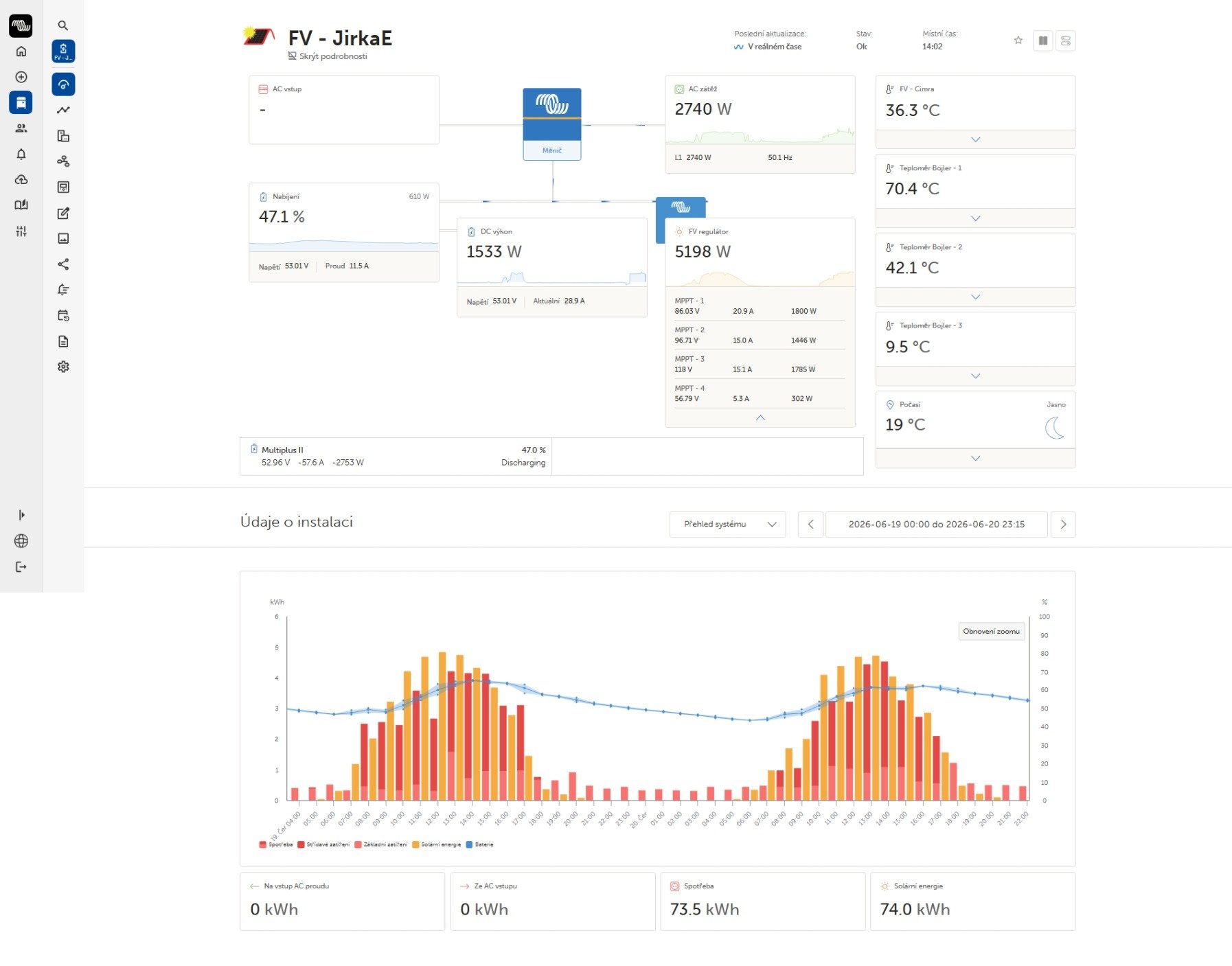Click the log out icon
The image size is (1232, 966).
point(21,567)
